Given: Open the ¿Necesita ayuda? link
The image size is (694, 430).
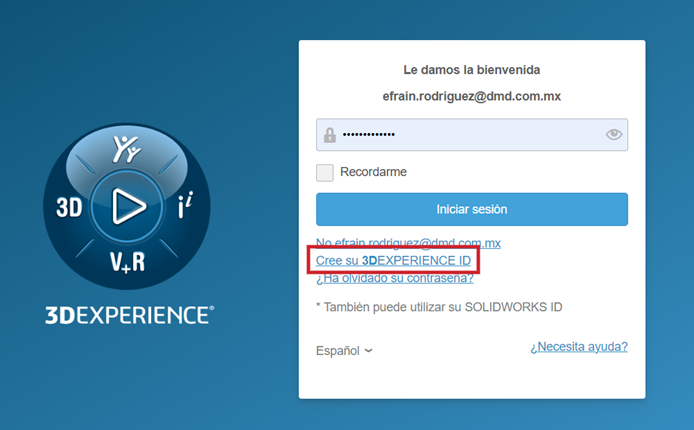Looking at the screenshot, I should pos(579,347).
